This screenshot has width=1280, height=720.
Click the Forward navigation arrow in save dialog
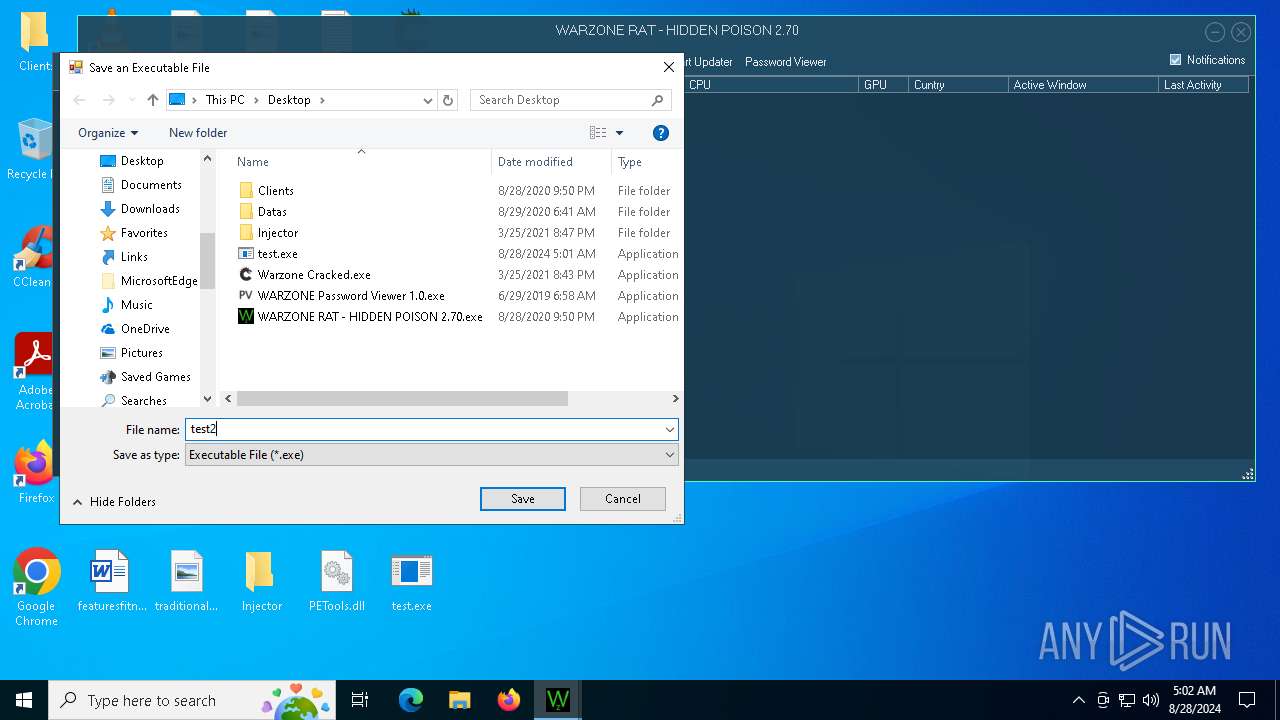point(109,100)
